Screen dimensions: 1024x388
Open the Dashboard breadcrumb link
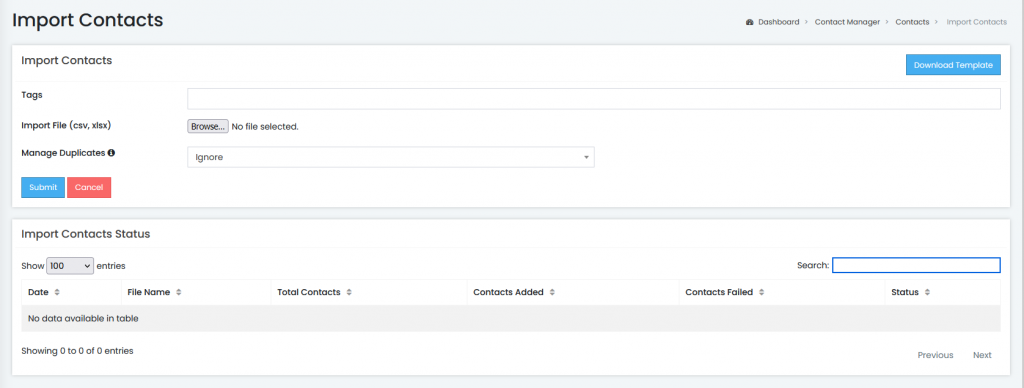[x=778, y=22]
